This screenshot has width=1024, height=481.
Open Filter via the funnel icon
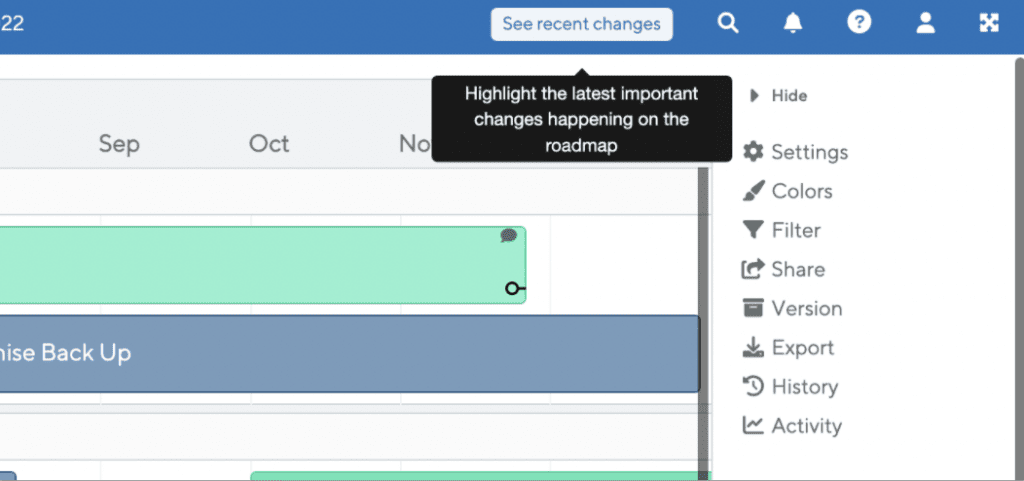tap(753, 230)
